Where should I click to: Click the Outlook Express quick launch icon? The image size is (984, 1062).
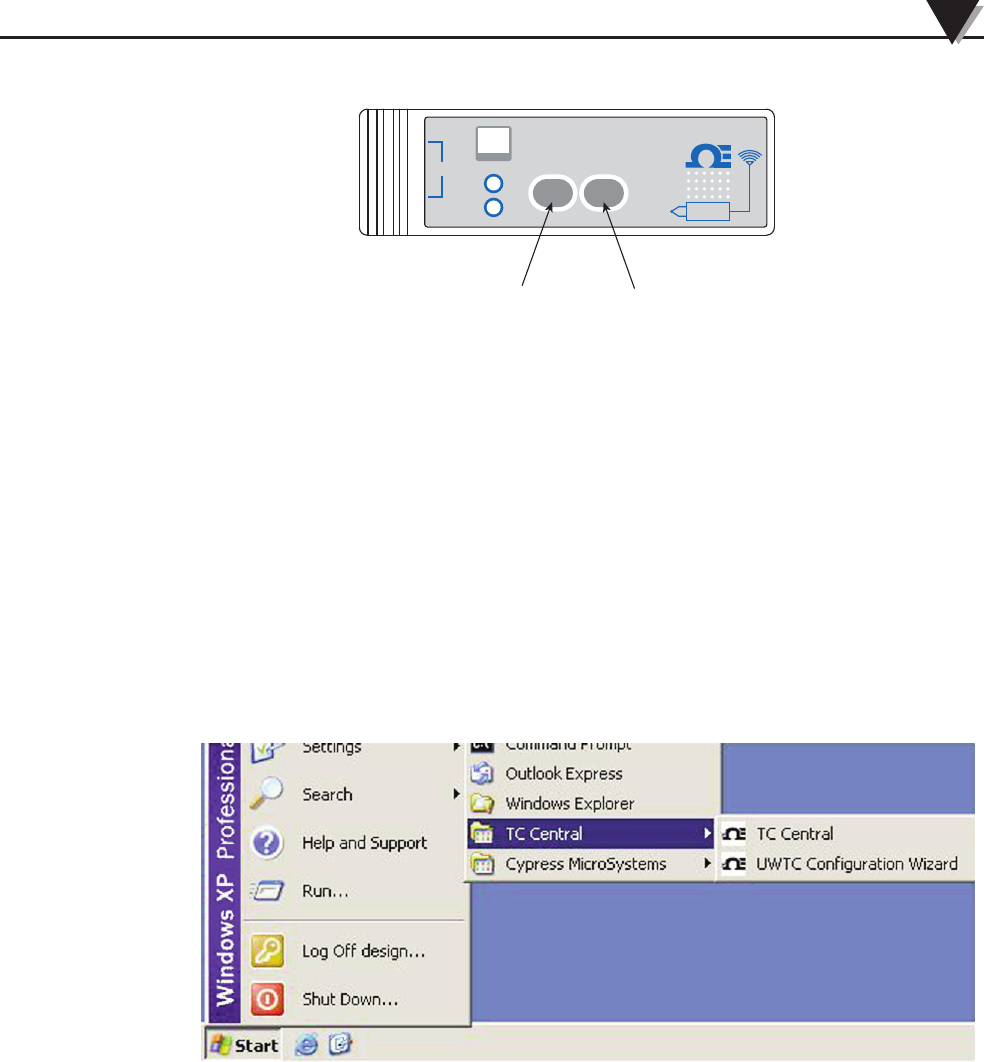pos(341,1044)
